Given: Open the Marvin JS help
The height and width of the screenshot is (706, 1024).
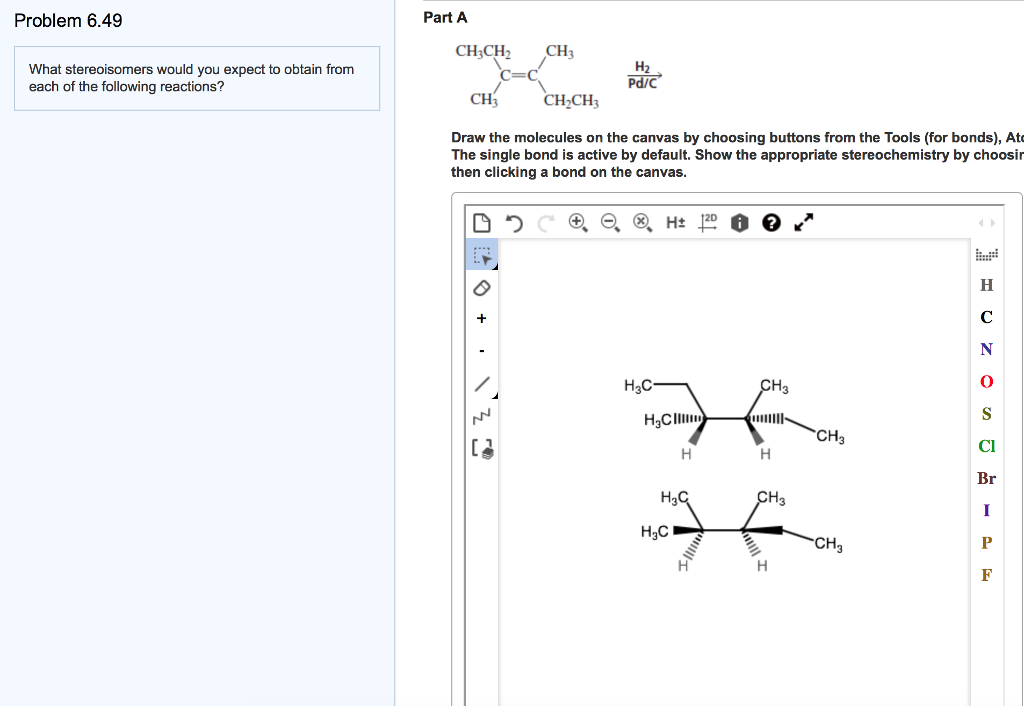Looking at the screenshot, I should pyautogui.click(x=770, y=222).
